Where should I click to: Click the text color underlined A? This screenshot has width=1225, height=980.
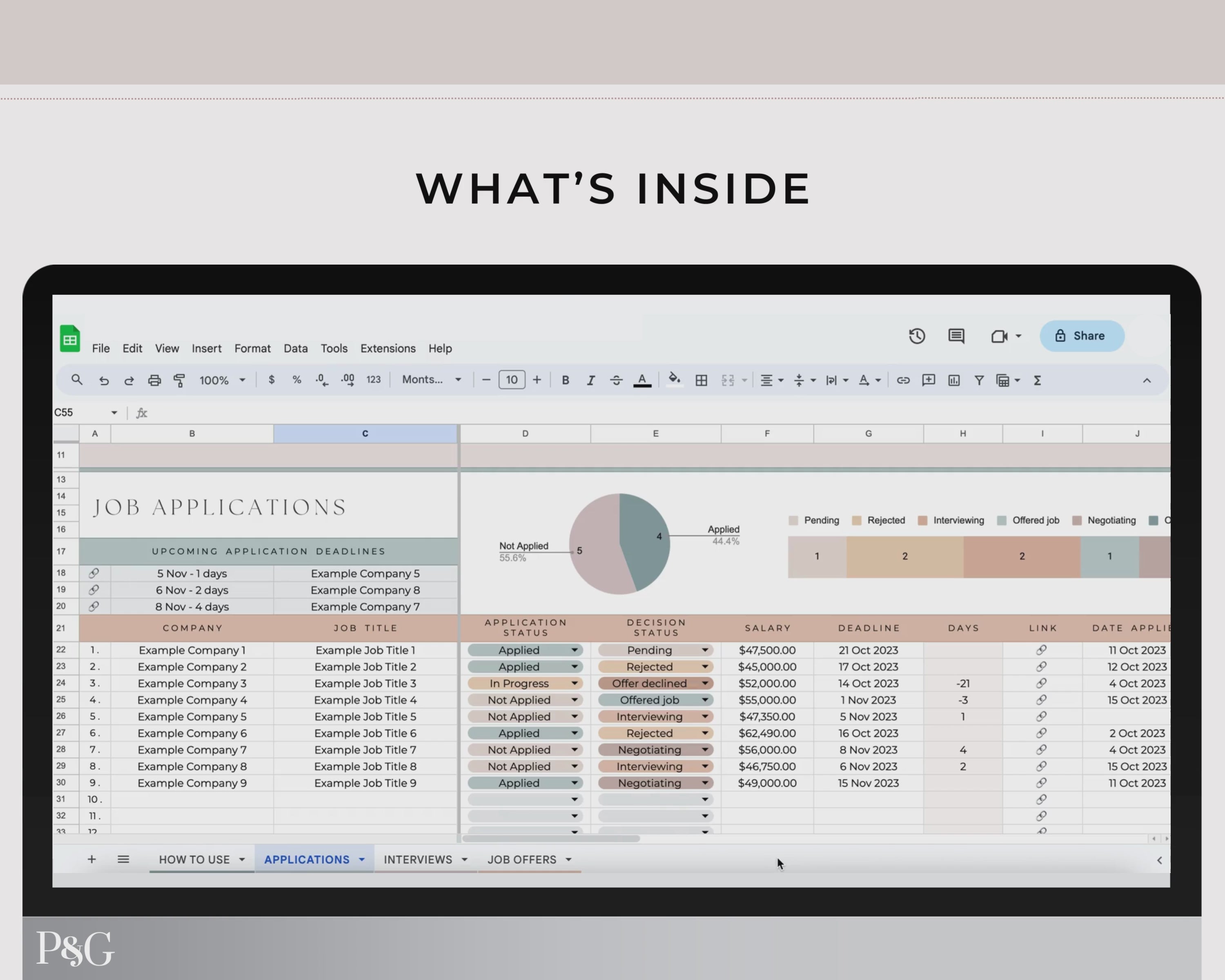point(642,380)
